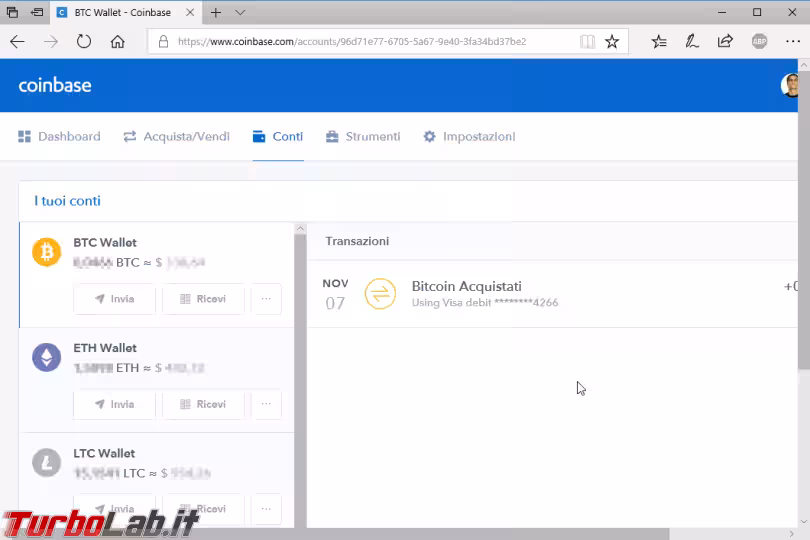Click the browser forward arrow
Viewport: 810px width, 540px height.
[x=51, y=41]
